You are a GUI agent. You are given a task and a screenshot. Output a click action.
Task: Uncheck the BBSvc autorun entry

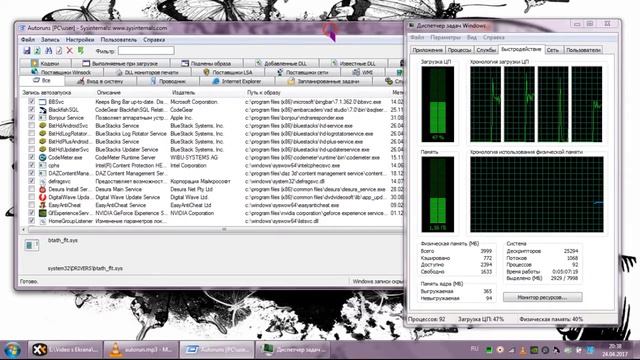pos(31,102)
